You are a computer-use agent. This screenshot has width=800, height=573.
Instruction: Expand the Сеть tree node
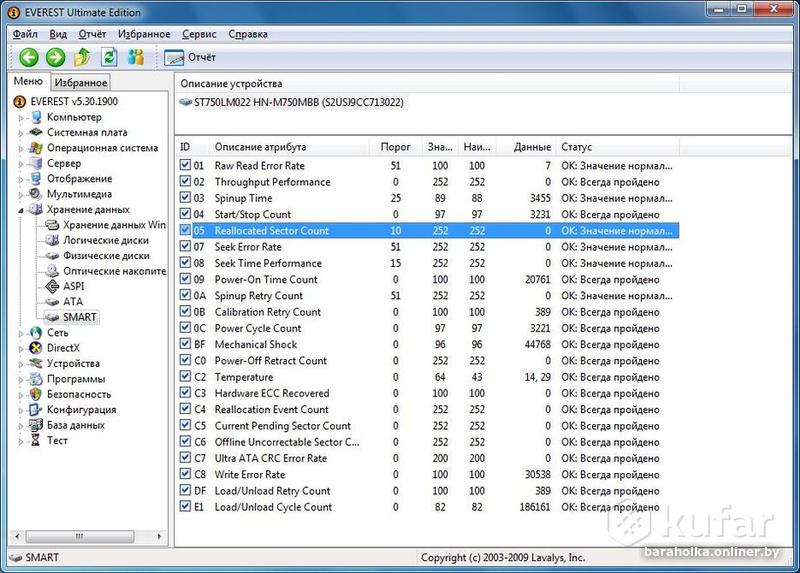21,334
